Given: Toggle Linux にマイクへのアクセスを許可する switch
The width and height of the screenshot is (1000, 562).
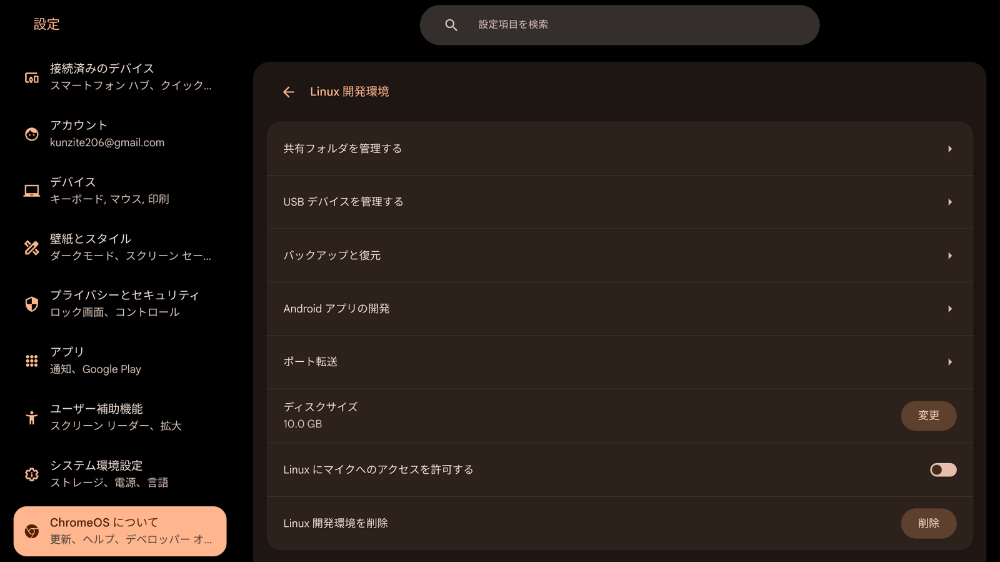Looking at the screenshot, I should (x=943, y=470).
